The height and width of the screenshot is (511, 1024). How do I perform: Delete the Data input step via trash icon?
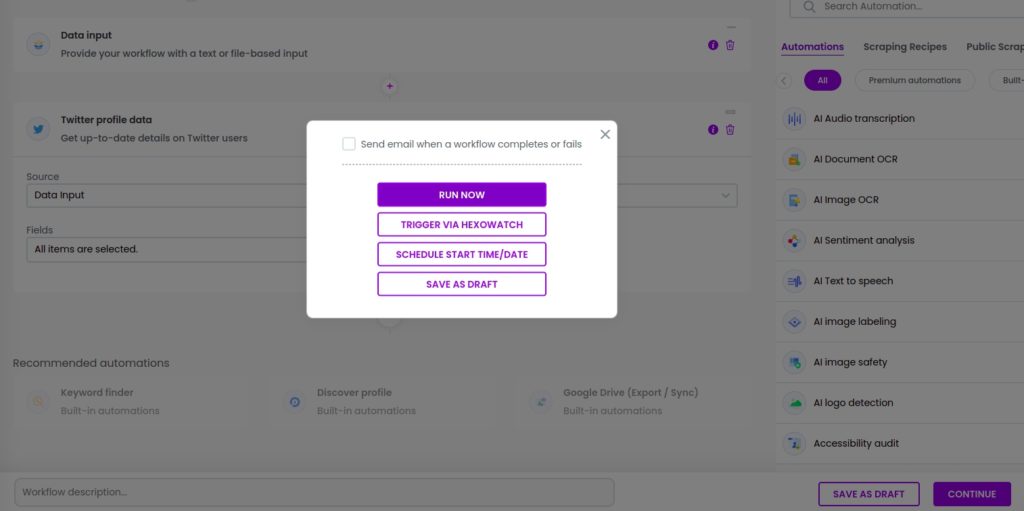click(x=730, y=45)
